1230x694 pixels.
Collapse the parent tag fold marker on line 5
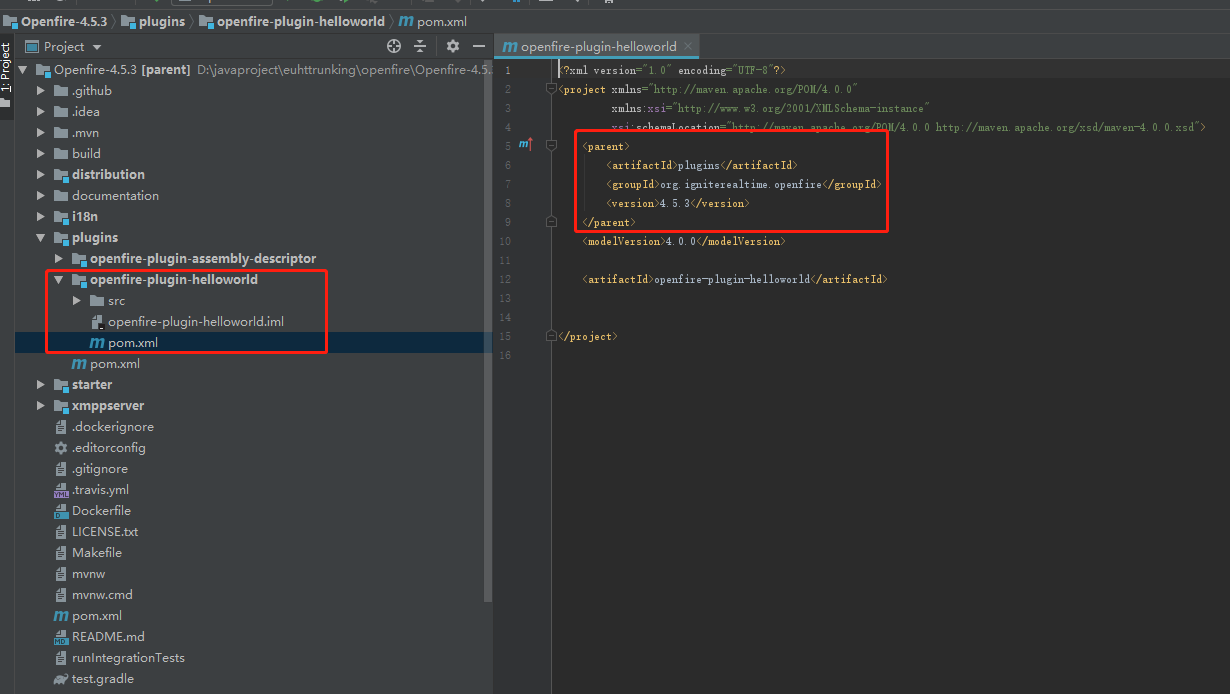pyautogui.click(x=551, y=146)
